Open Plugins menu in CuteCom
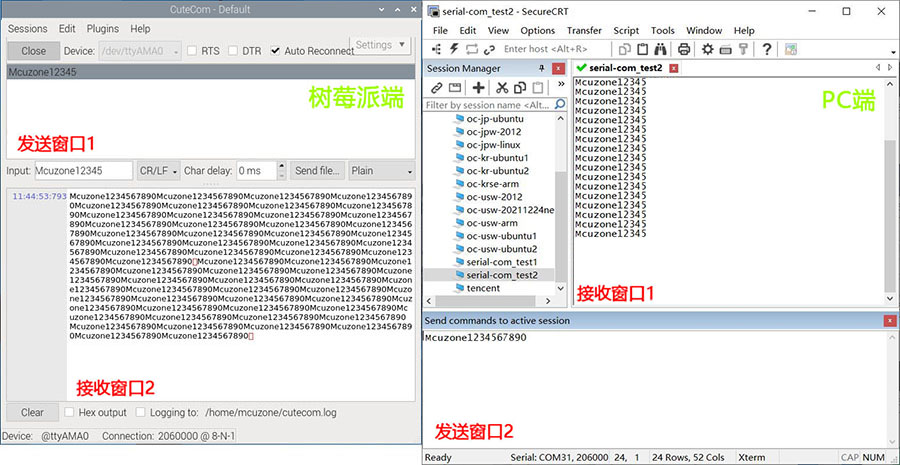900x465 pixels. pos(103,29)
